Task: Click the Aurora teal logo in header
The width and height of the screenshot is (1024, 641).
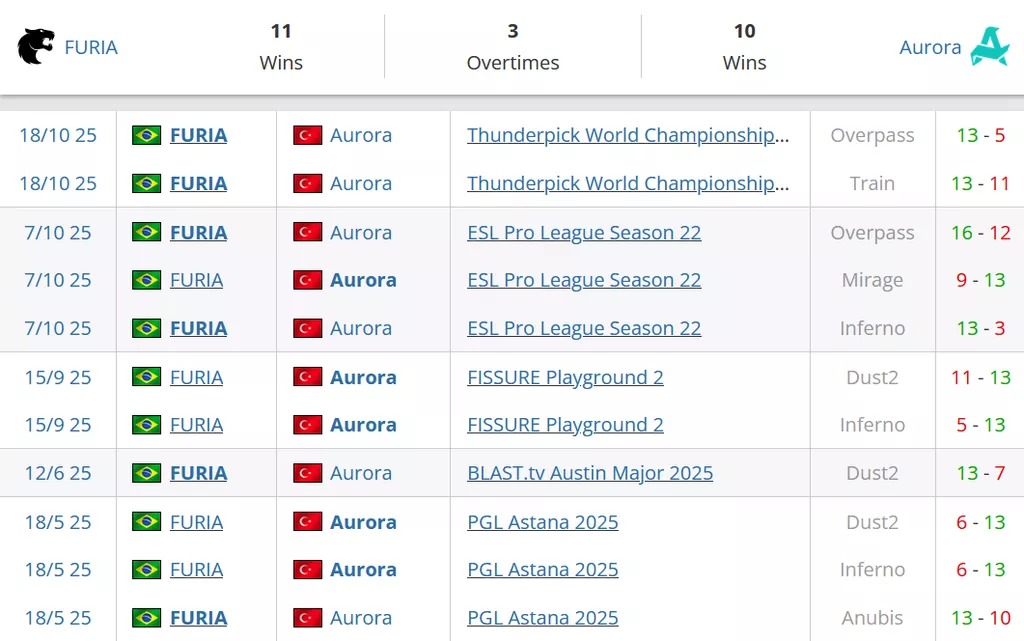Action: [989, 47]
